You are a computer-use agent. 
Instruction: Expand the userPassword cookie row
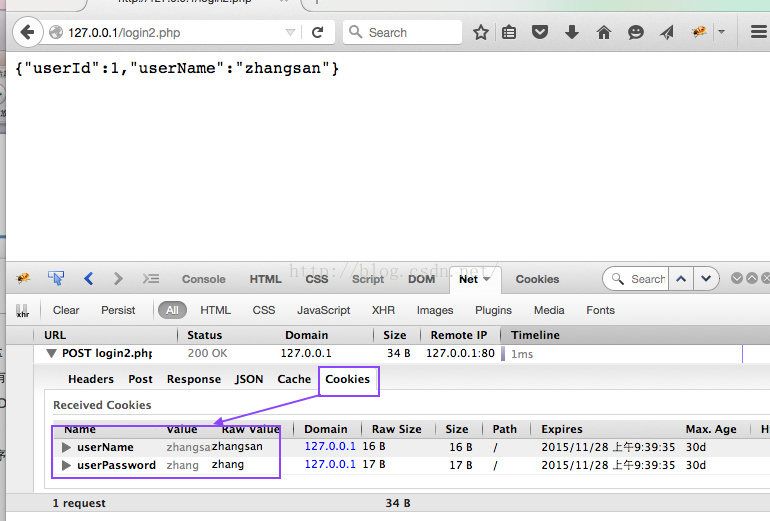(x=66, y=466)
